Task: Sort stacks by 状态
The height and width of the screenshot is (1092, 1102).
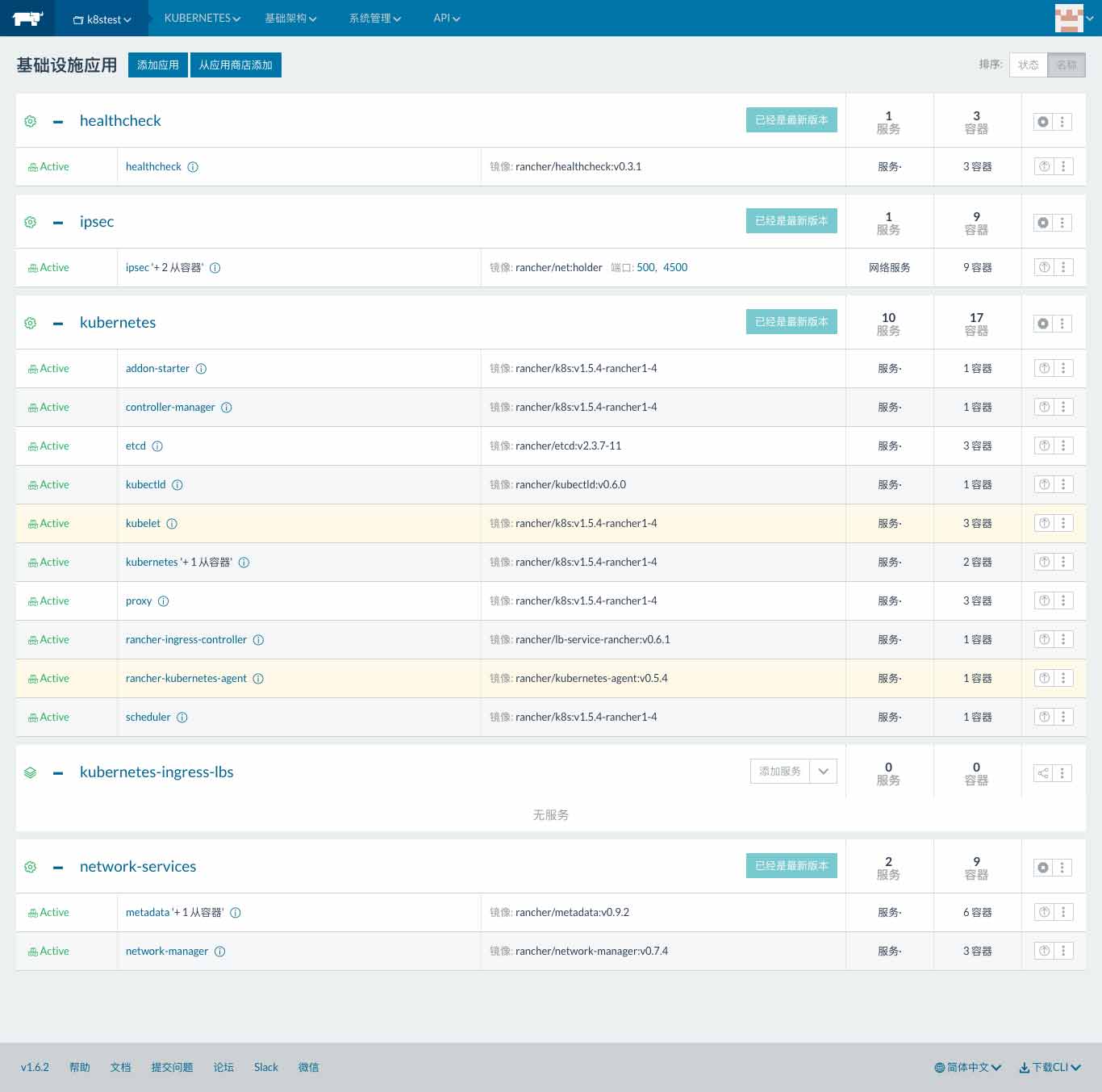Action: 1029,65
